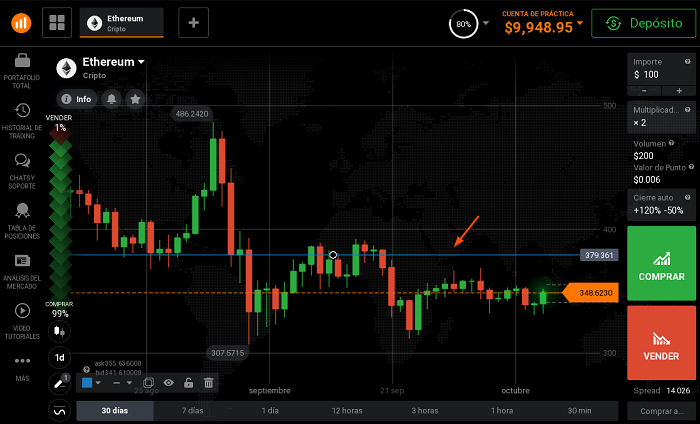Open Portafolio Total briefcase icon
The image size is (700, 424).
coord(22,60)
